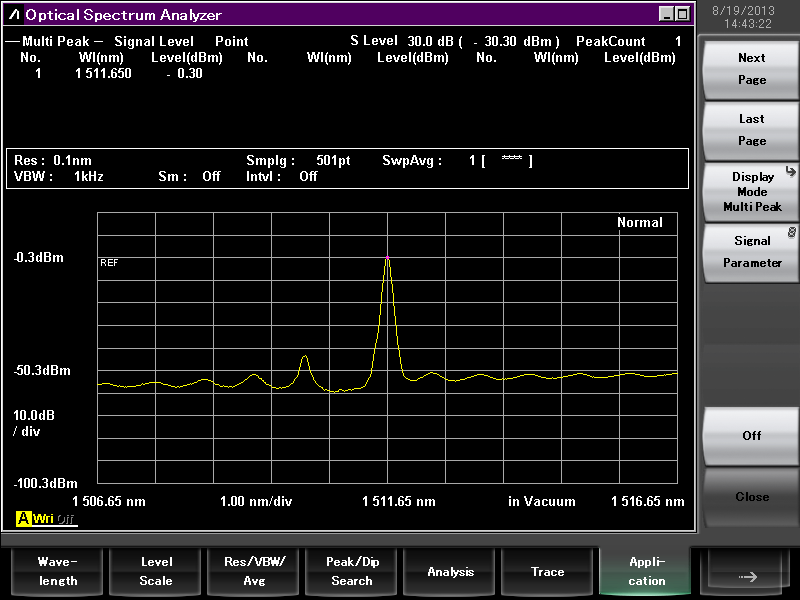Image resolution: width=800 pixels, height=600 pixels.
Task: Minimize the Optical Spectrum Analyzer window
Action: coord(666,14)
